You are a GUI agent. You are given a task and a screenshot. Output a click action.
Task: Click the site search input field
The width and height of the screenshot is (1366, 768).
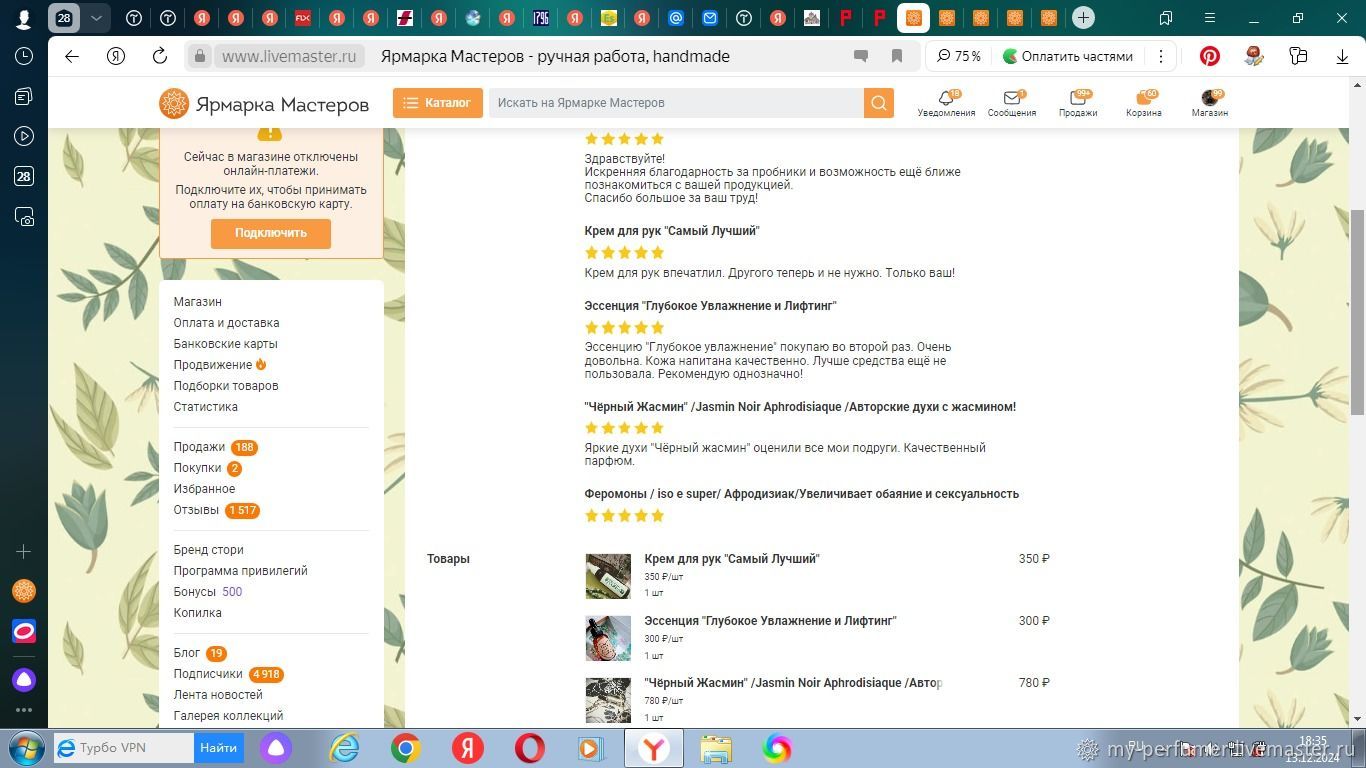pos(676,103)
